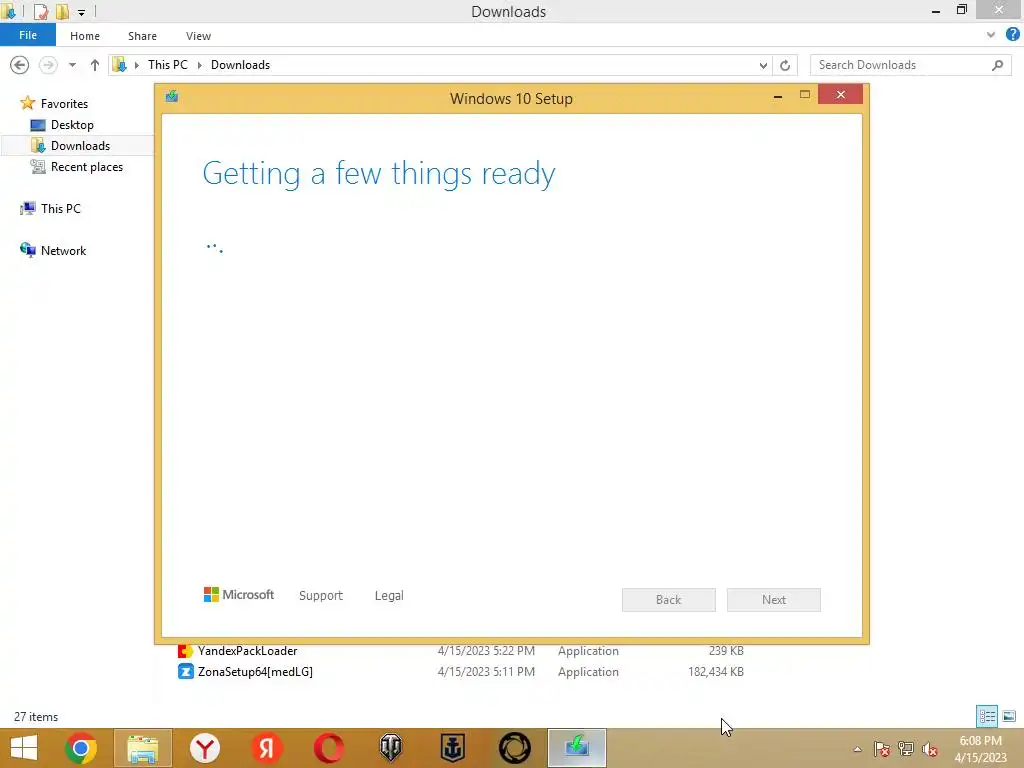Click the Next button in Setup
1024x768 pixels.
pos(774,600)
